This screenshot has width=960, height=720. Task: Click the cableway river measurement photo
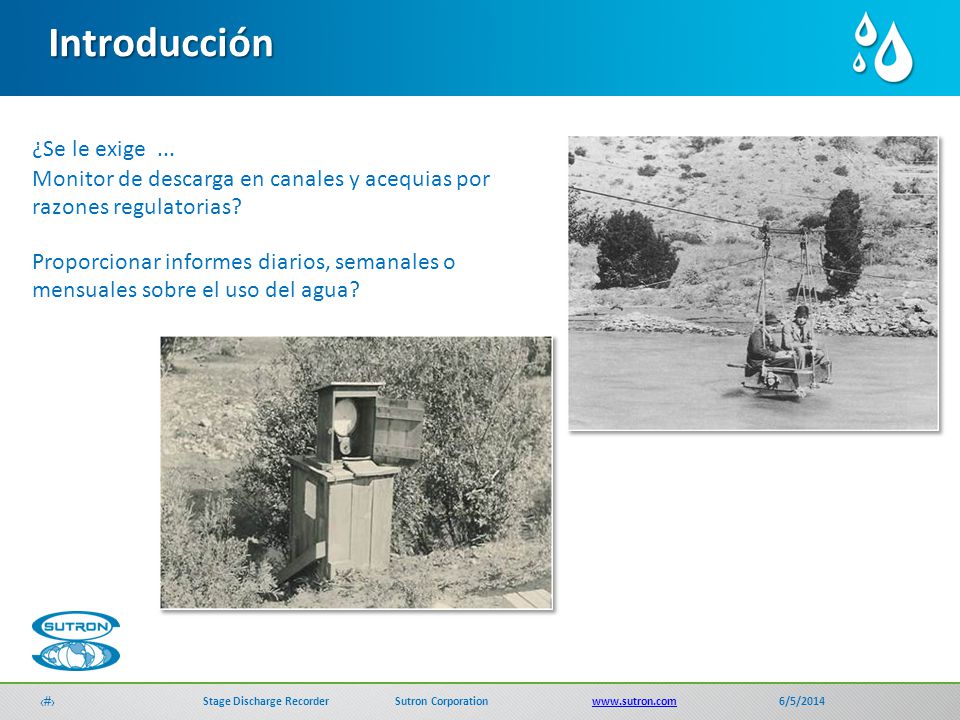[x=753, y=283]
